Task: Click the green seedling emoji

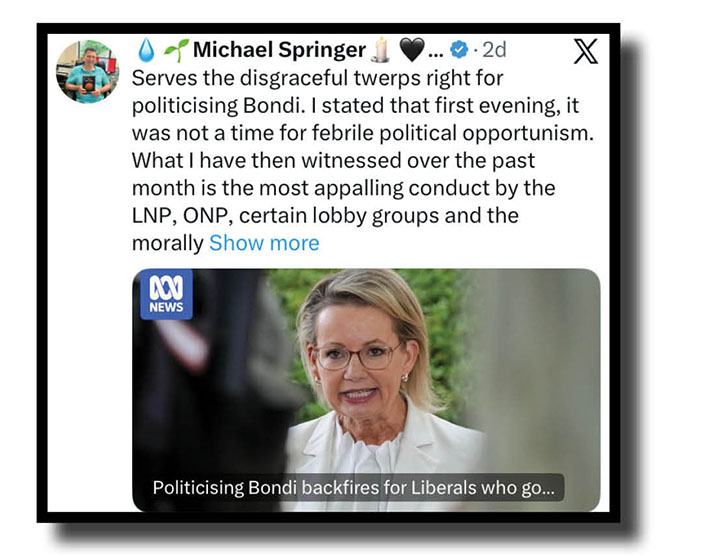Action: (175, 49)
